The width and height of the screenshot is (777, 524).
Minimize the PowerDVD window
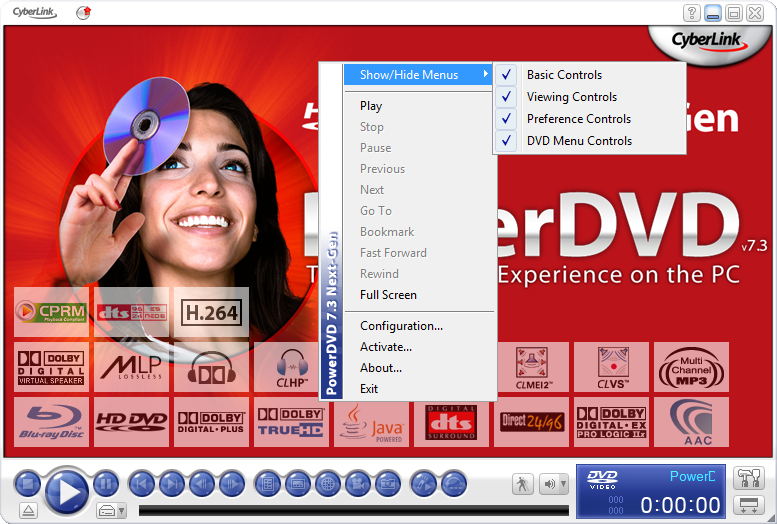coord(713,13)
